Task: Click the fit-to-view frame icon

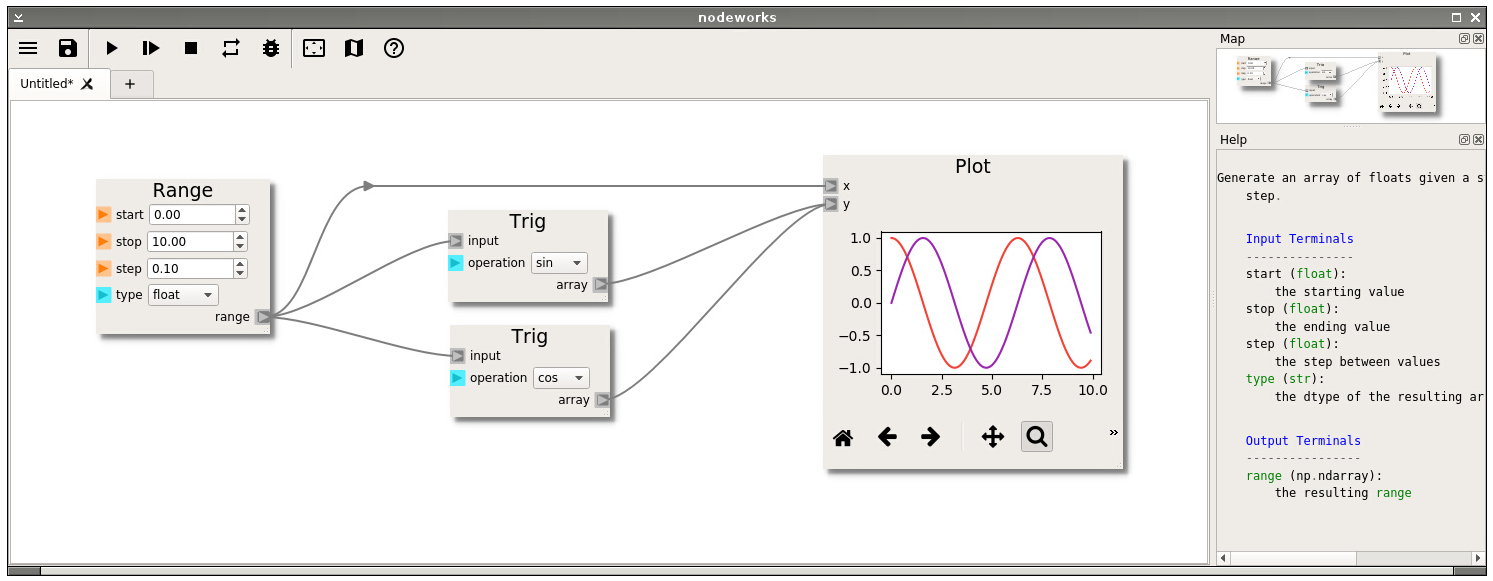Action: (314, 48)
